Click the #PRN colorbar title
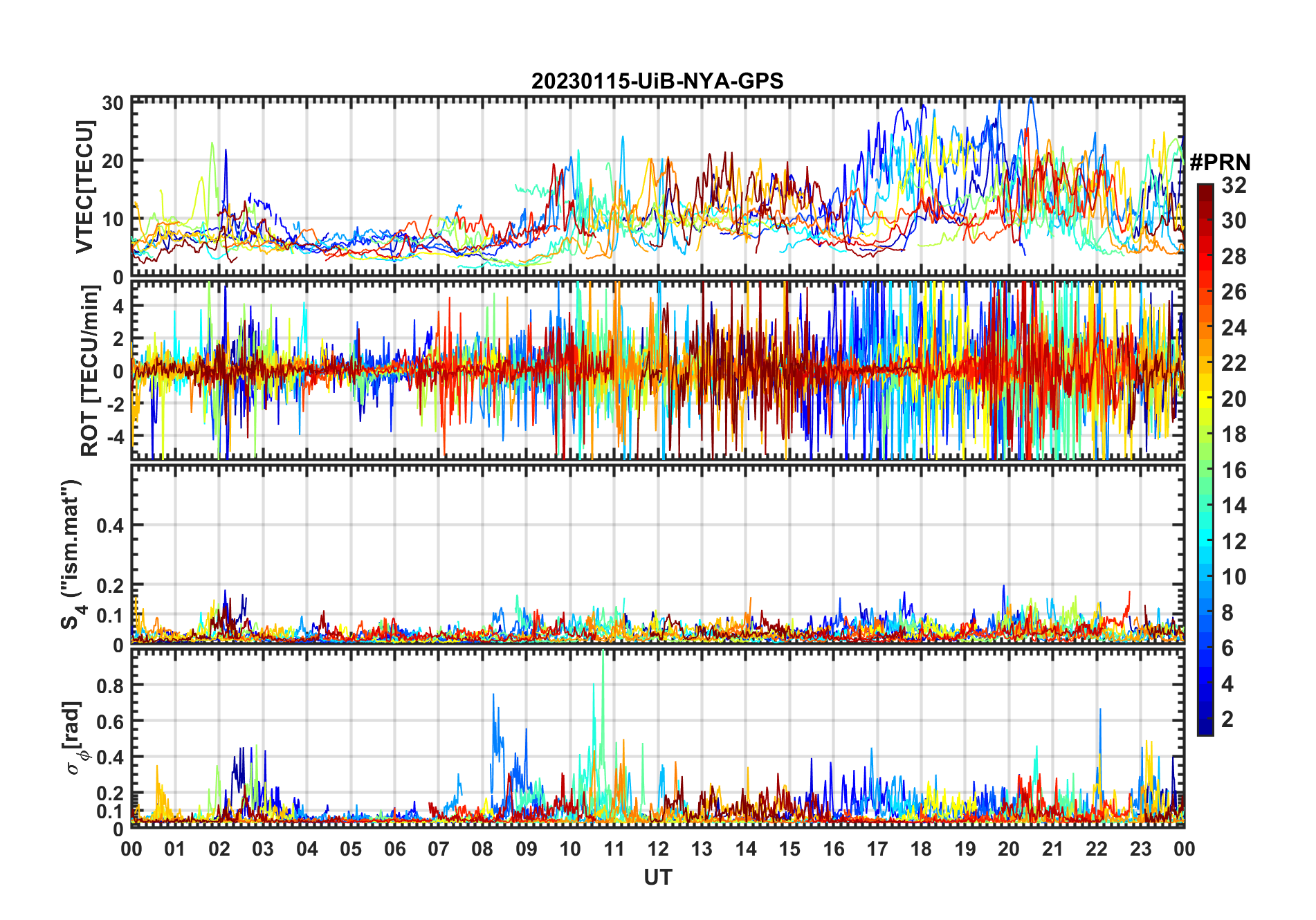The height and width of the screenshot is (920, 1316). click(1220, 163)
